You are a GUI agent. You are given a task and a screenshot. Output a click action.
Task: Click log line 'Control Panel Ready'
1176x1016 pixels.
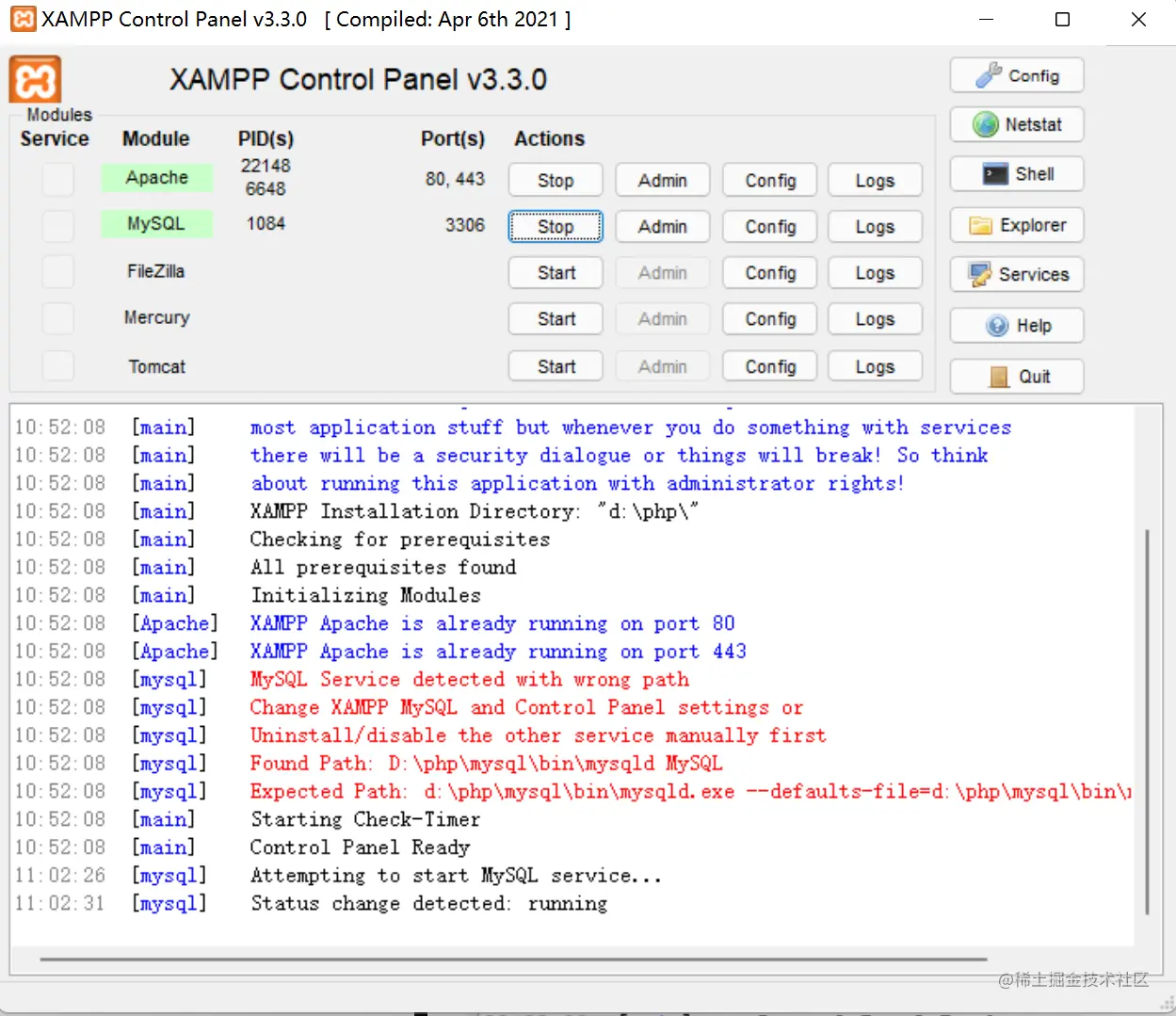tap(360, 847)
